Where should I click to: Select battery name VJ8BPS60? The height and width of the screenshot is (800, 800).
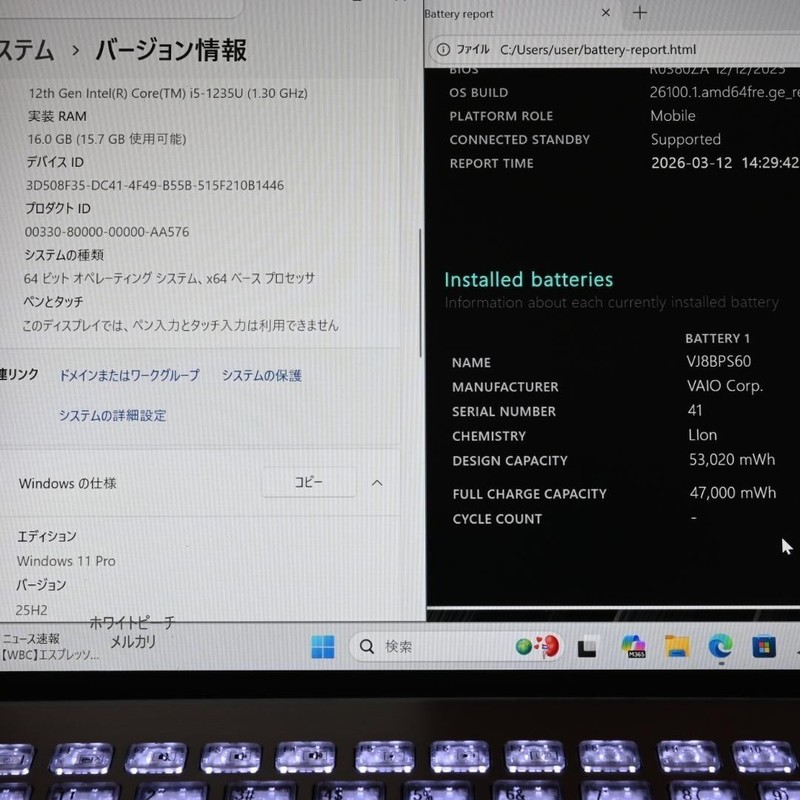click(x=718, y=361)
